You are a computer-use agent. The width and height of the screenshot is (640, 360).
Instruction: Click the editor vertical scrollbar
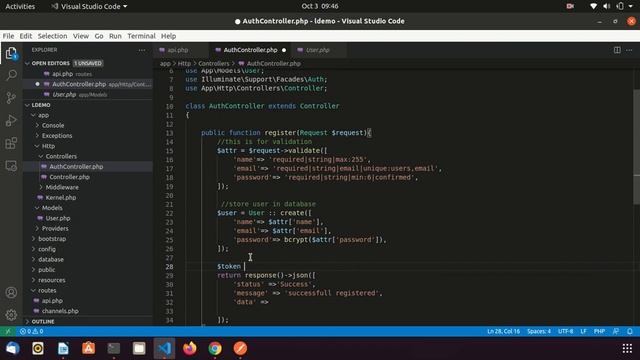636,147
